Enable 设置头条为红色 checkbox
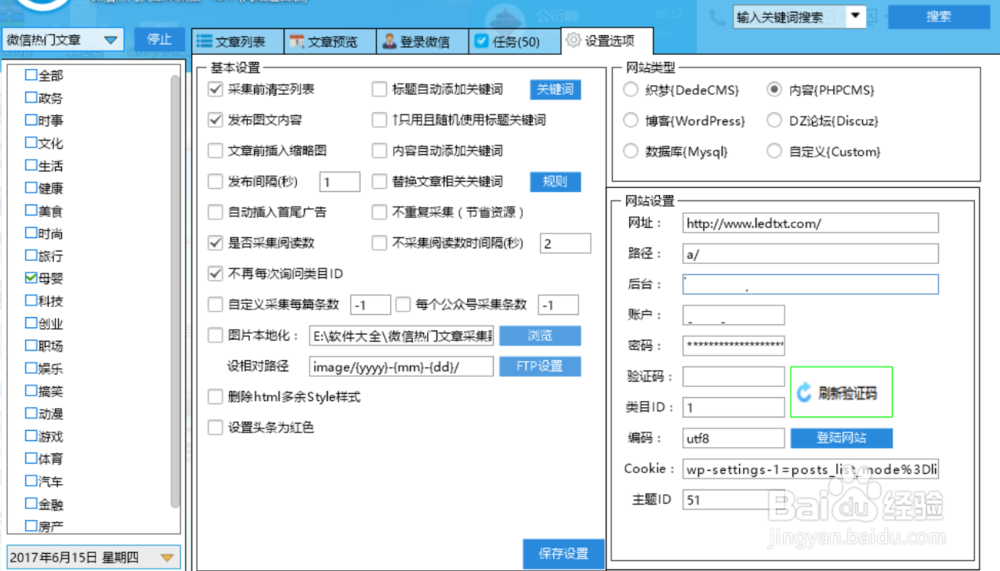 coord(216,427)
